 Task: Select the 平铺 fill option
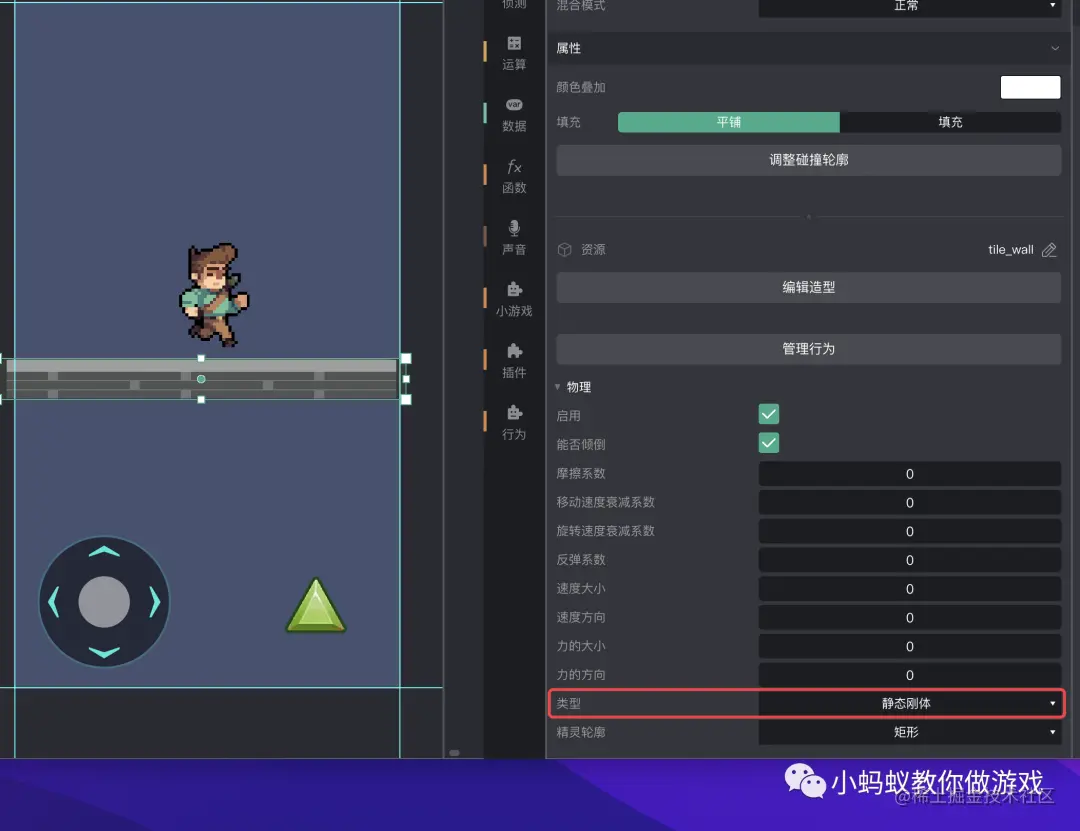(x=728, y=122)
